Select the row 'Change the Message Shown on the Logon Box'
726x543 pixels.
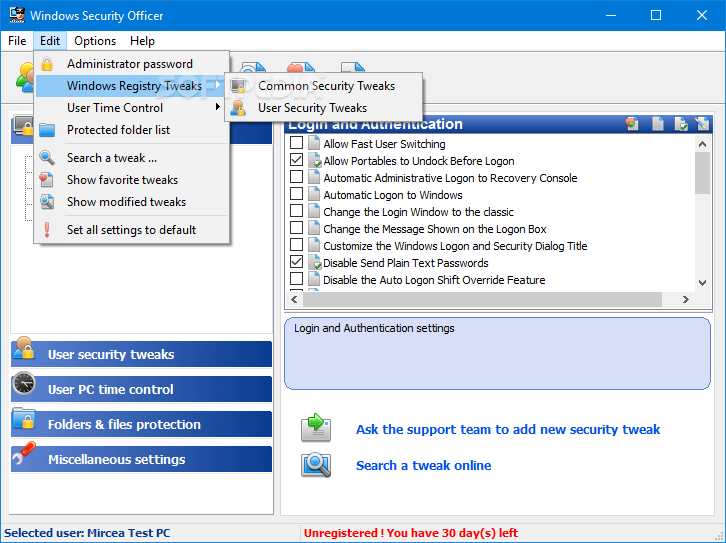click(x=435, y=229)
